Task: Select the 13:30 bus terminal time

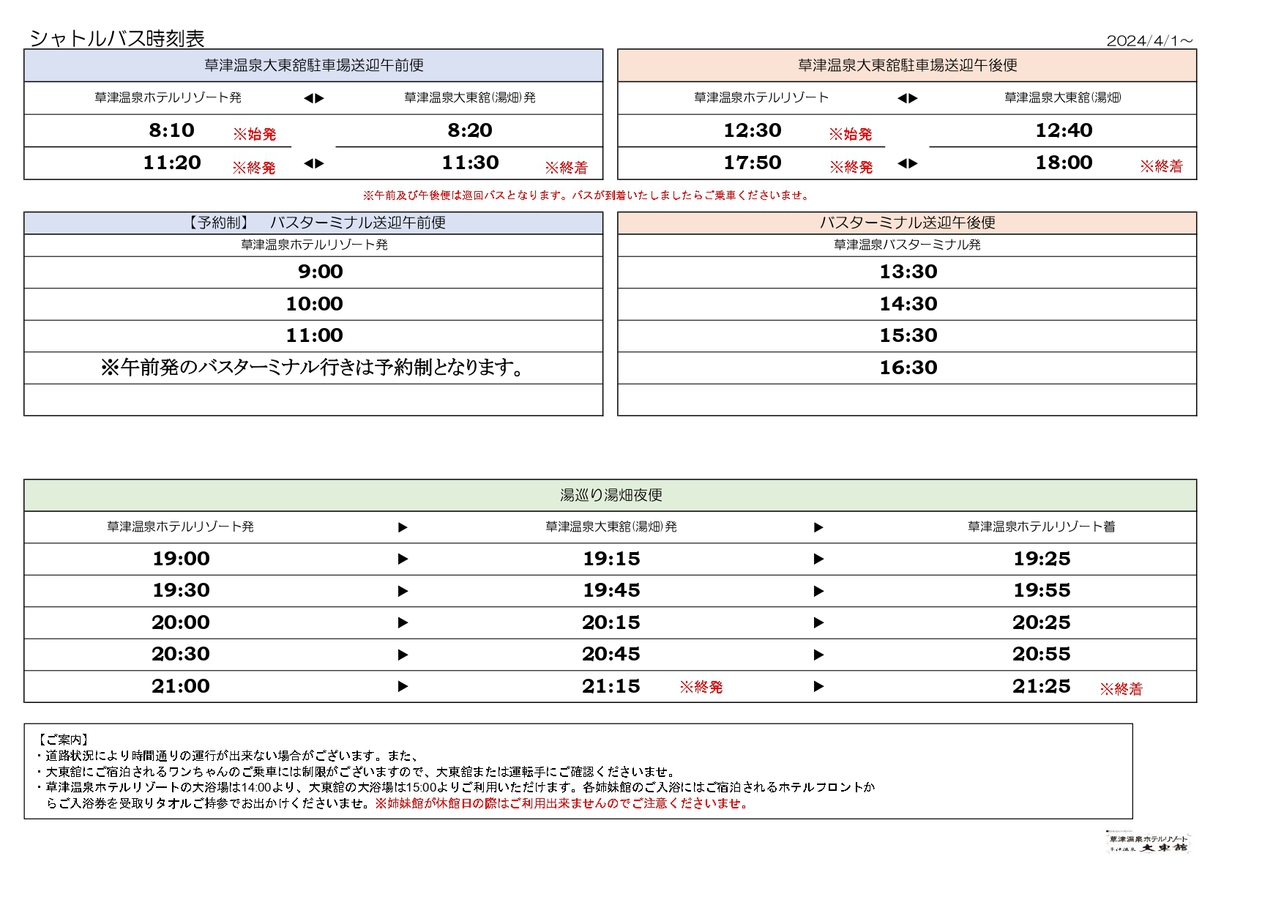Action: click(x=908, y=272)
